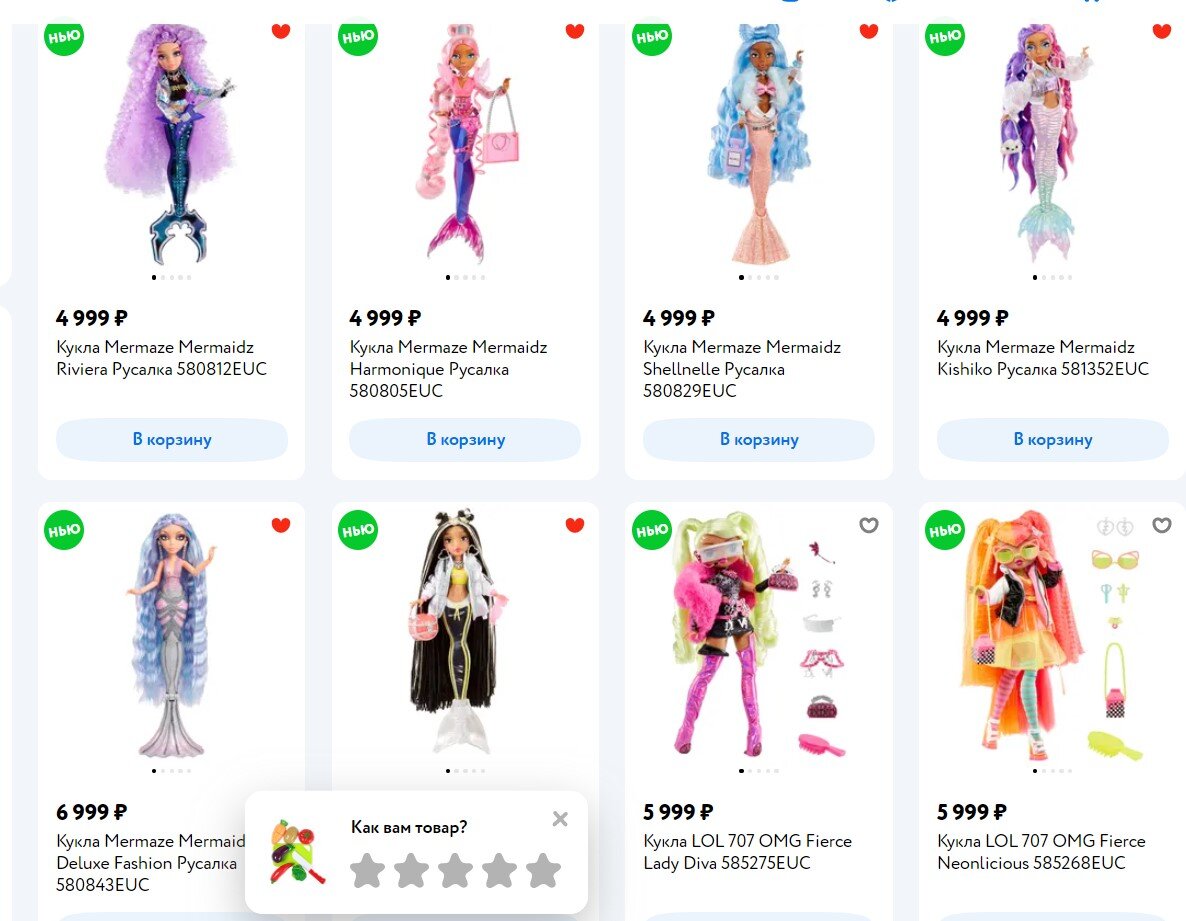The image size is (1186, 921).
Task: Remove Kishiko doll from favorites
Action: [1162, 31]
